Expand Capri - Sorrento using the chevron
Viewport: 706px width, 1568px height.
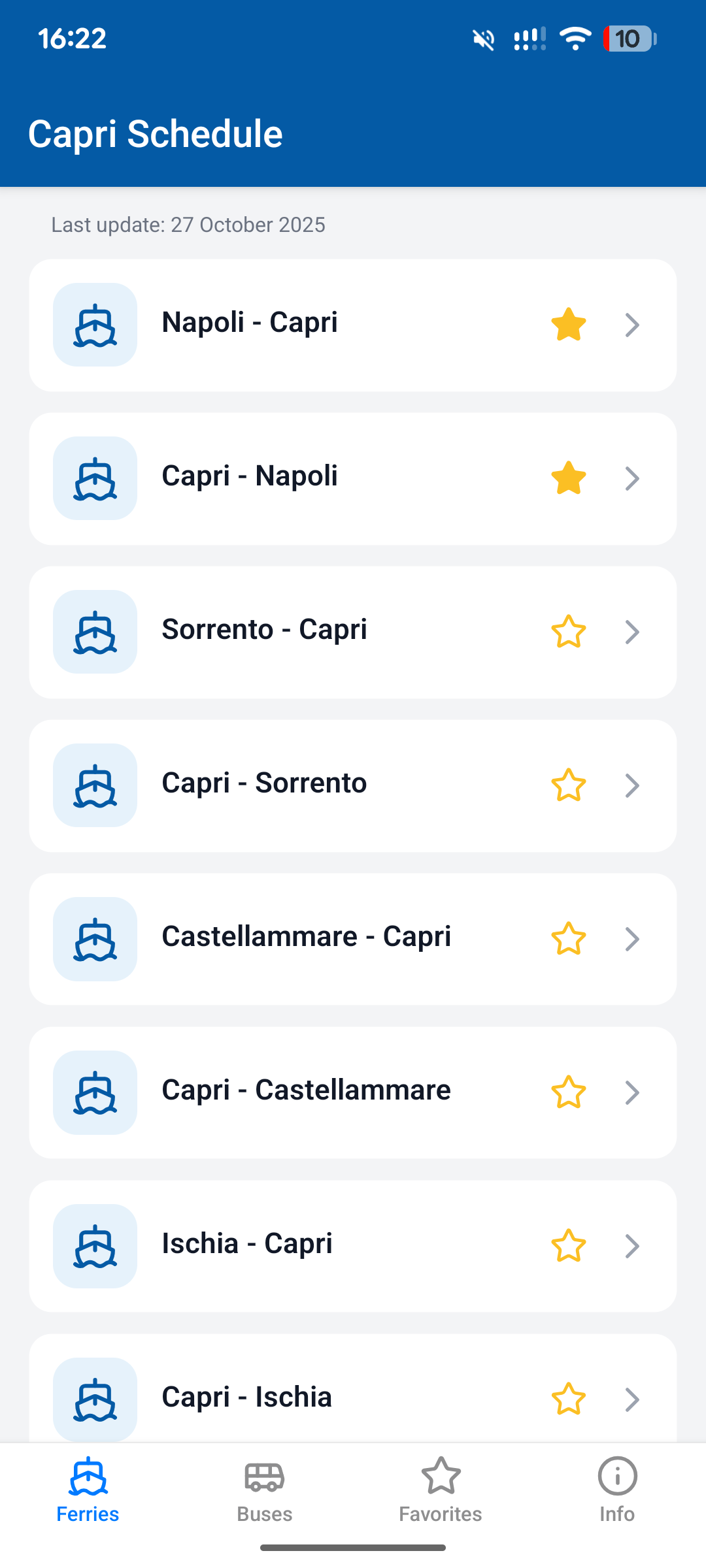(x=631, y=785)
